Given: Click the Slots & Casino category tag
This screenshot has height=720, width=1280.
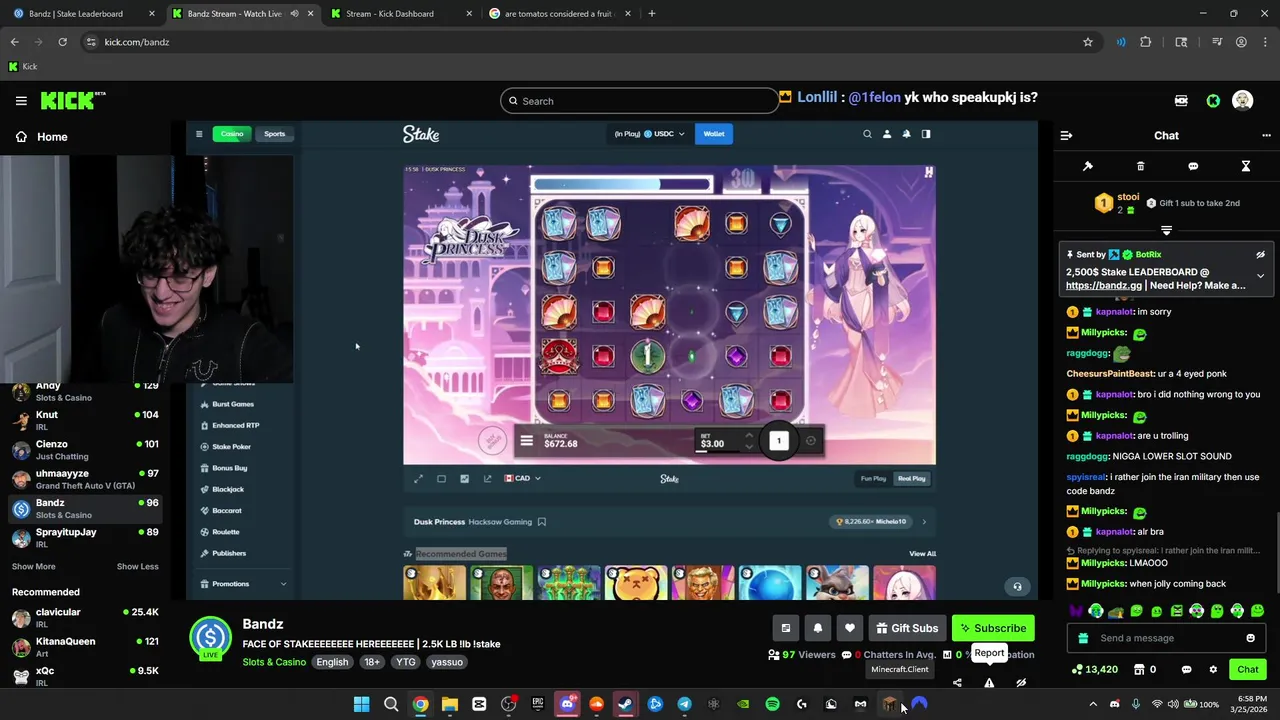Looking at the screenshot, I should 274,662.
